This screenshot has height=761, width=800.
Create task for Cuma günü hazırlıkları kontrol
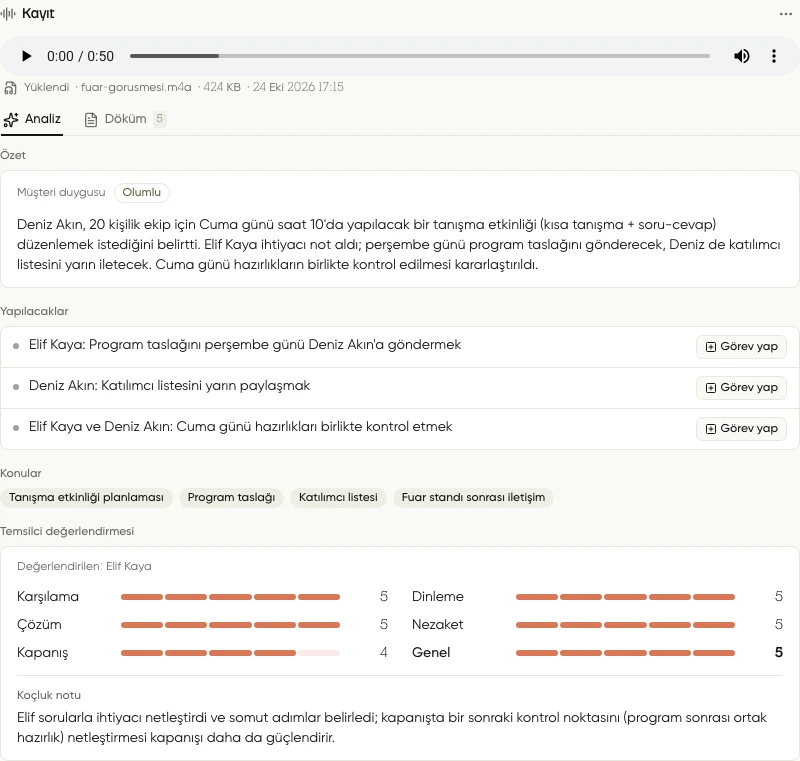pos(741,428)
